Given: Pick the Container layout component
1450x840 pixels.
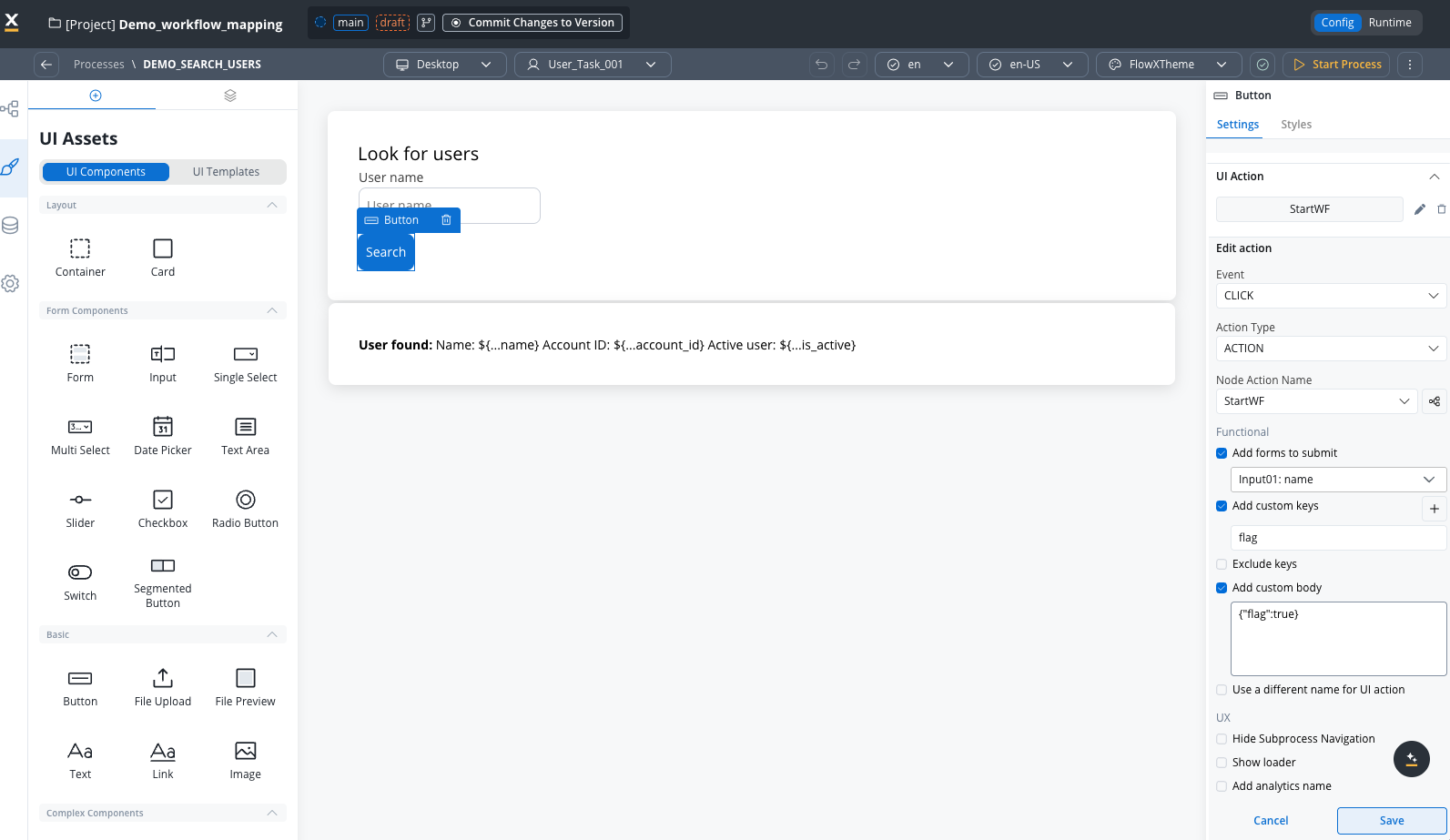Looking at the screenshot, I should click(80, 258).
